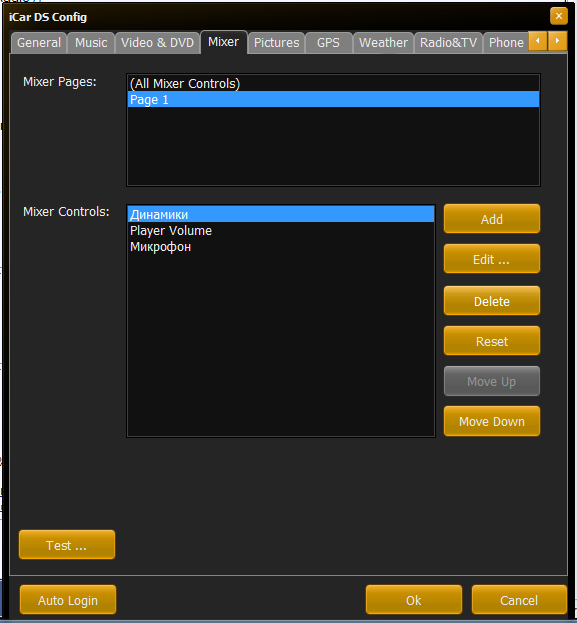Reset the mixer controls
Screen dimensions: 577x623
click(492, 341)
